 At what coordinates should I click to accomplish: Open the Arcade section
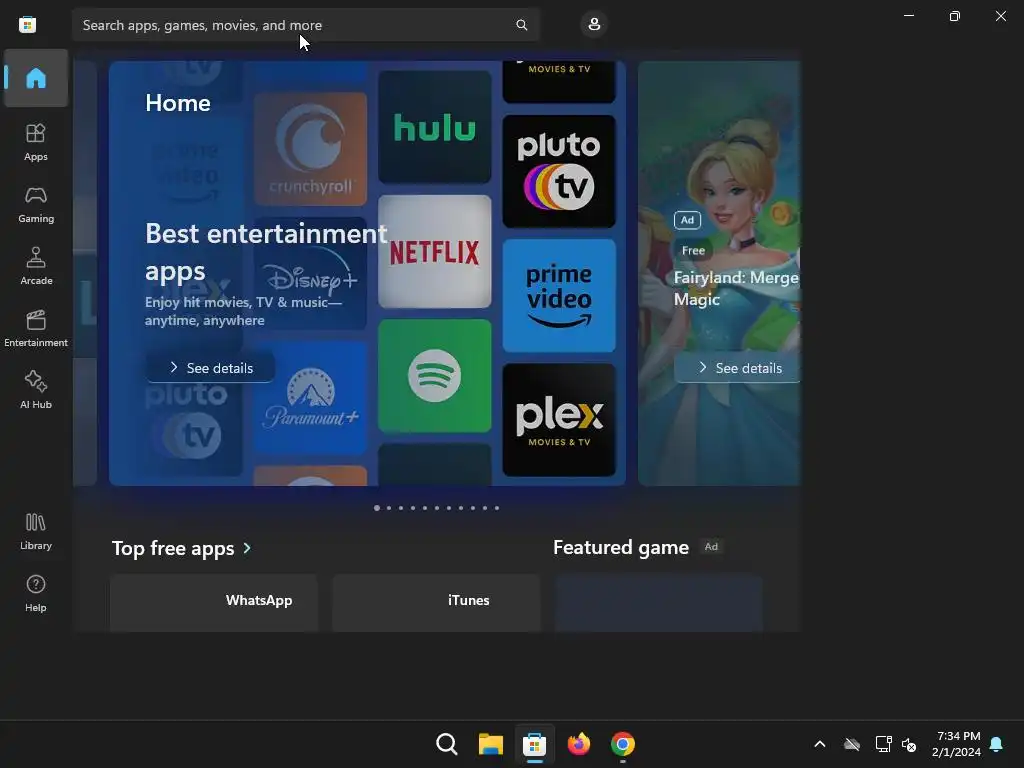click(36, 266)
